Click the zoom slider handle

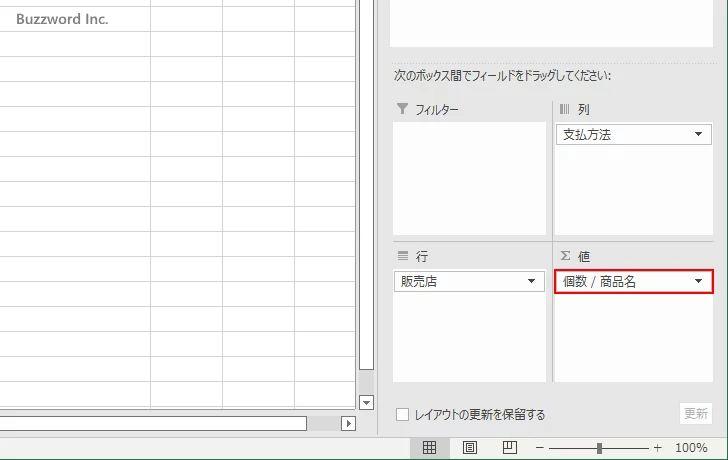coord(599,448)
